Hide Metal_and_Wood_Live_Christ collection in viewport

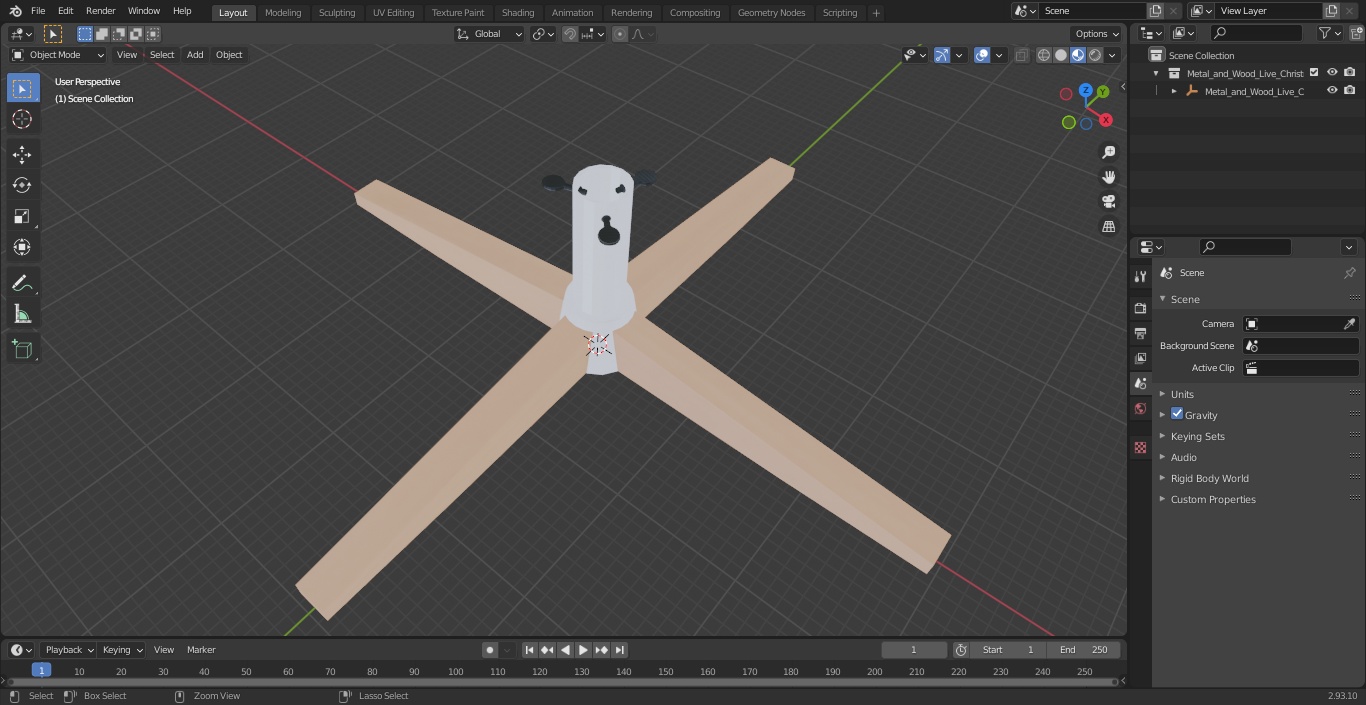pos(1332,73)
